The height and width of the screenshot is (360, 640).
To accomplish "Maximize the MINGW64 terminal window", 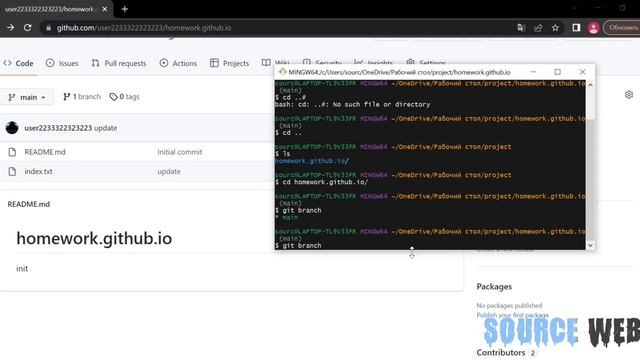I will (x=558, y=72).
